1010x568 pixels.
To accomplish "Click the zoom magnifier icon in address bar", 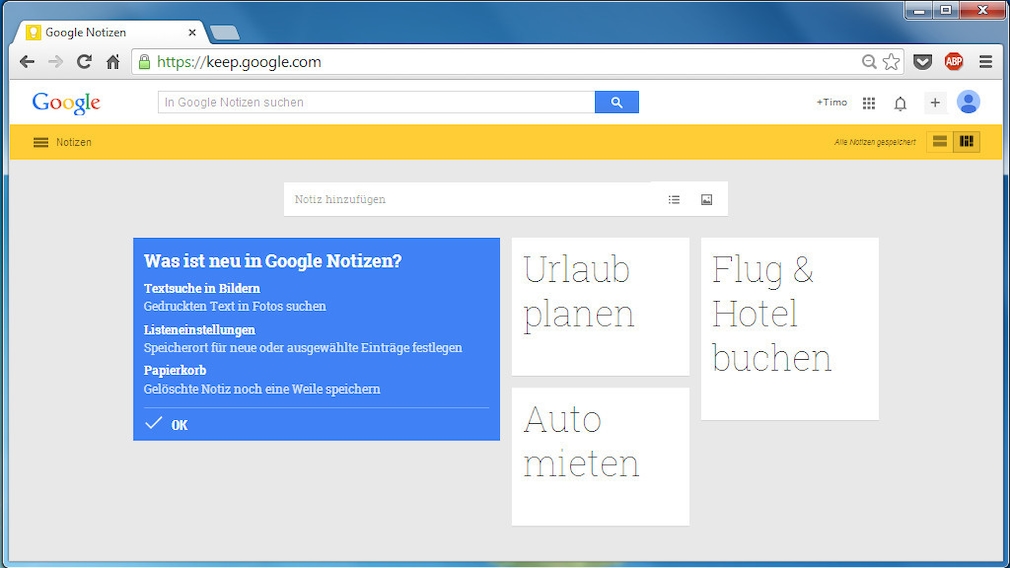I will coord(869,62).
